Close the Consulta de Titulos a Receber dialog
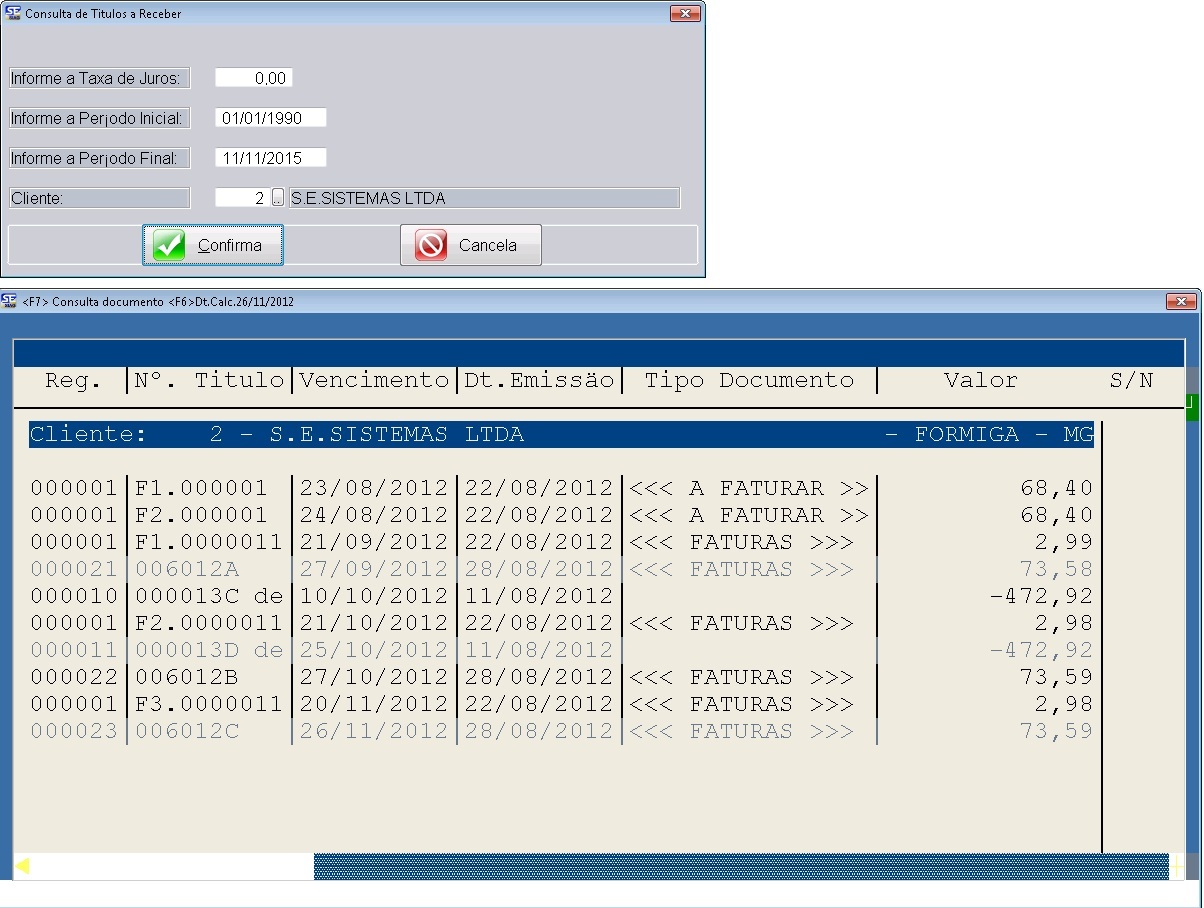 coord(684,14)
